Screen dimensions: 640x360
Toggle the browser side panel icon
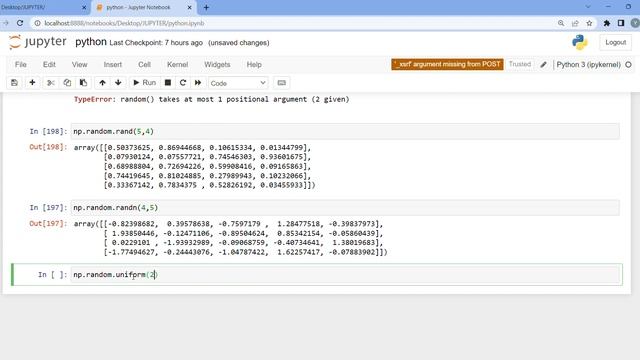pyautogui.click(x=621, y=23)
